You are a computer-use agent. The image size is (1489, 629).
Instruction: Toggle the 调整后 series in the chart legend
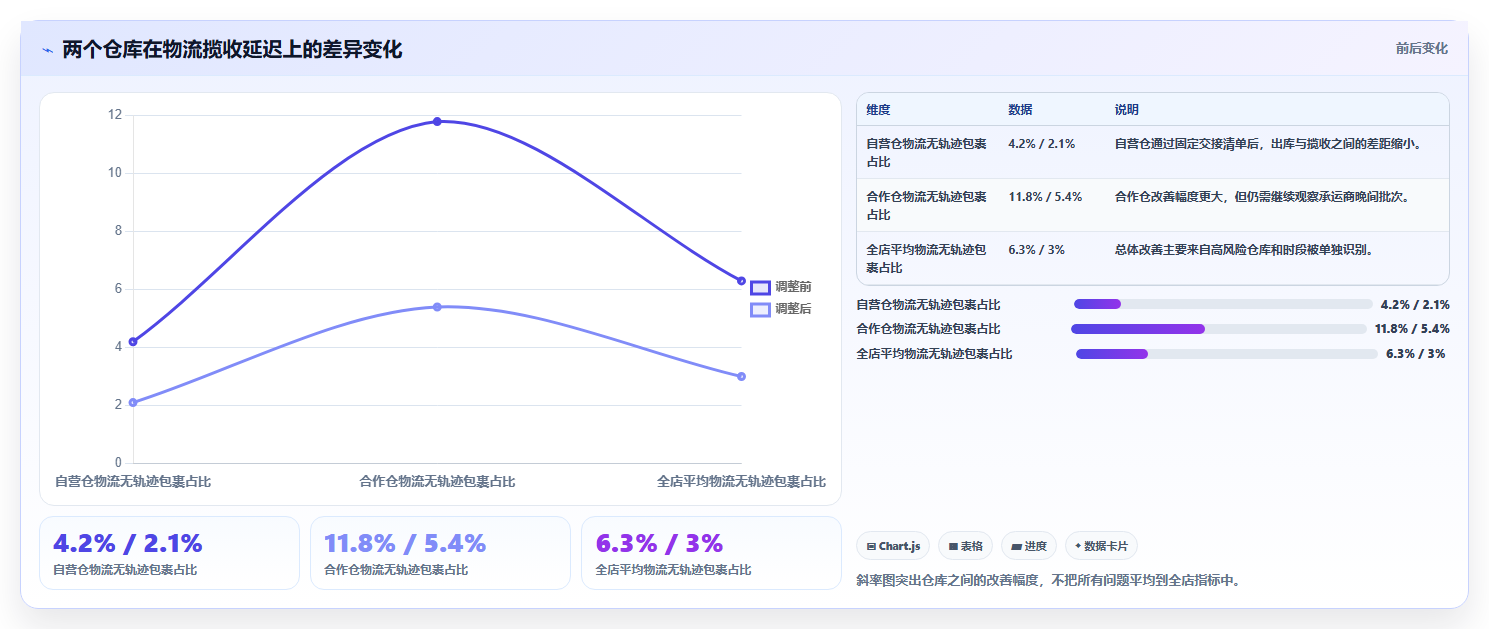tap(781, 309)
